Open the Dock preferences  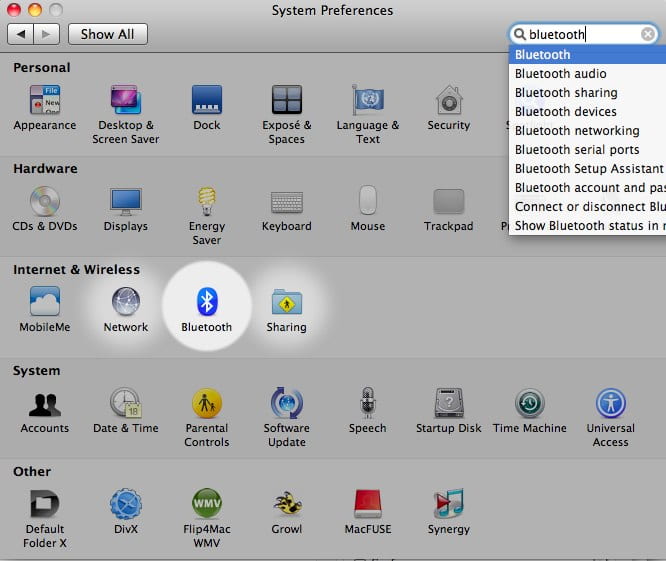pos(207,108)
